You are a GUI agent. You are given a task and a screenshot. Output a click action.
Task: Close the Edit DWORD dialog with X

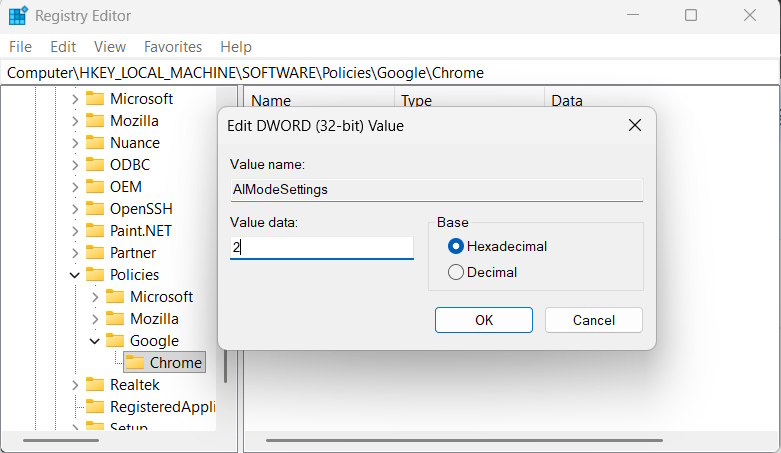[635, 125]
